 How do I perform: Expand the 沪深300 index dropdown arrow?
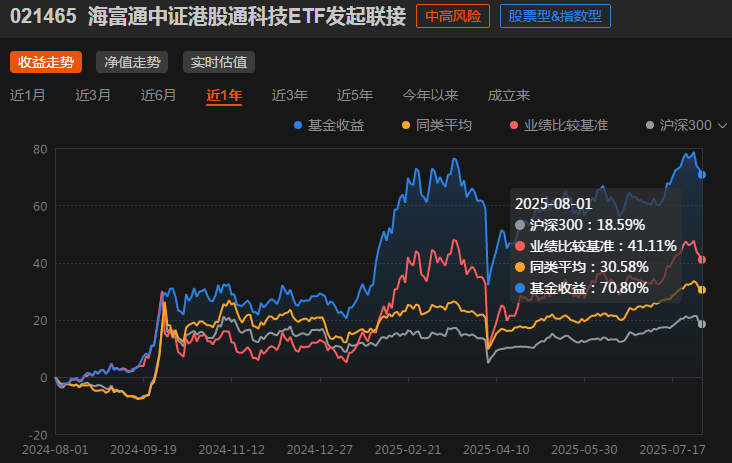(x=722, y=126)
